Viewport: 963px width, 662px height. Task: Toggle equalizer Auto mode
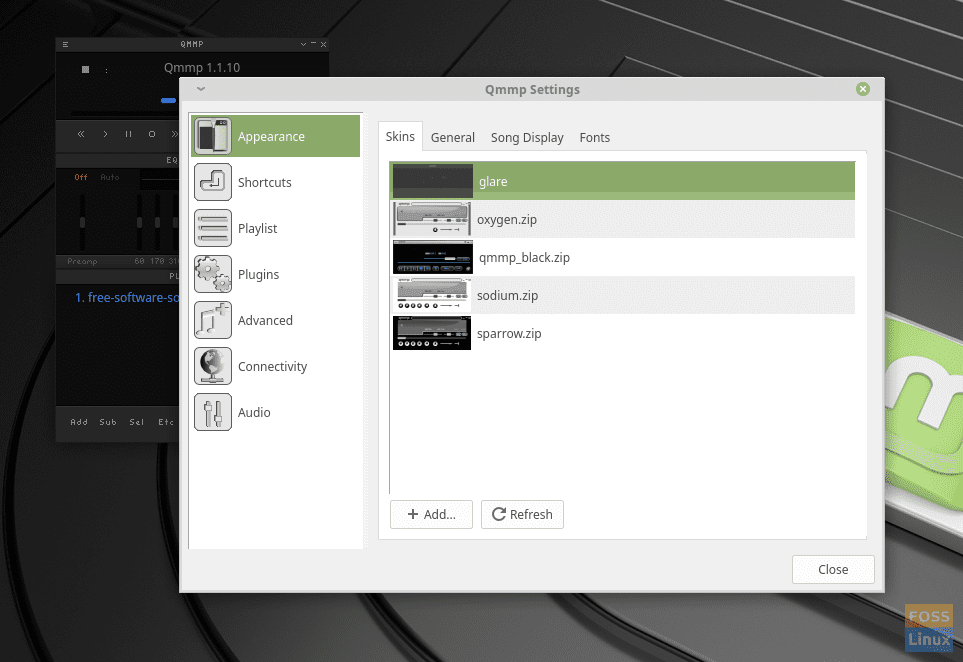110,177
